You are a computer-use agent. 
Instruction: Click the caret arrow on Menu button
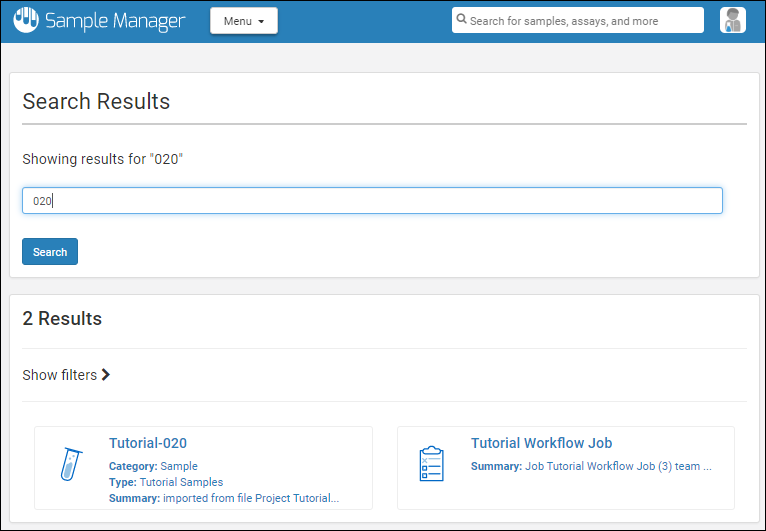coord(262,22)
